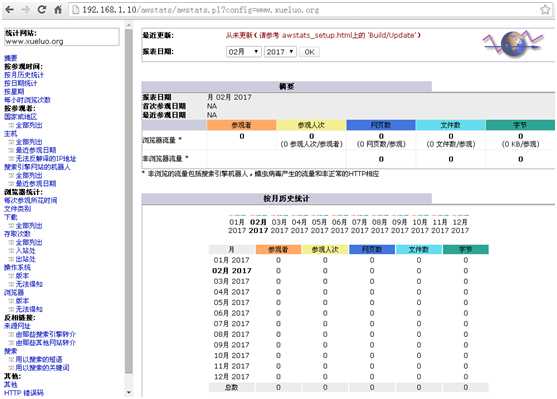Open 无法得知 under 浏览器
This screenshot has height=399, width=557.
[x=29, y=309]
